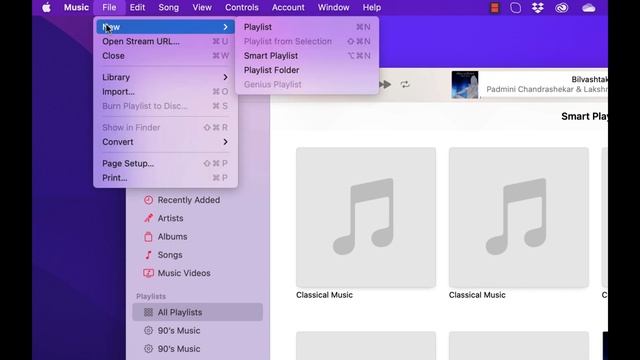Click the Playlists section header
The image size is (640, 360).
[151, 296]
